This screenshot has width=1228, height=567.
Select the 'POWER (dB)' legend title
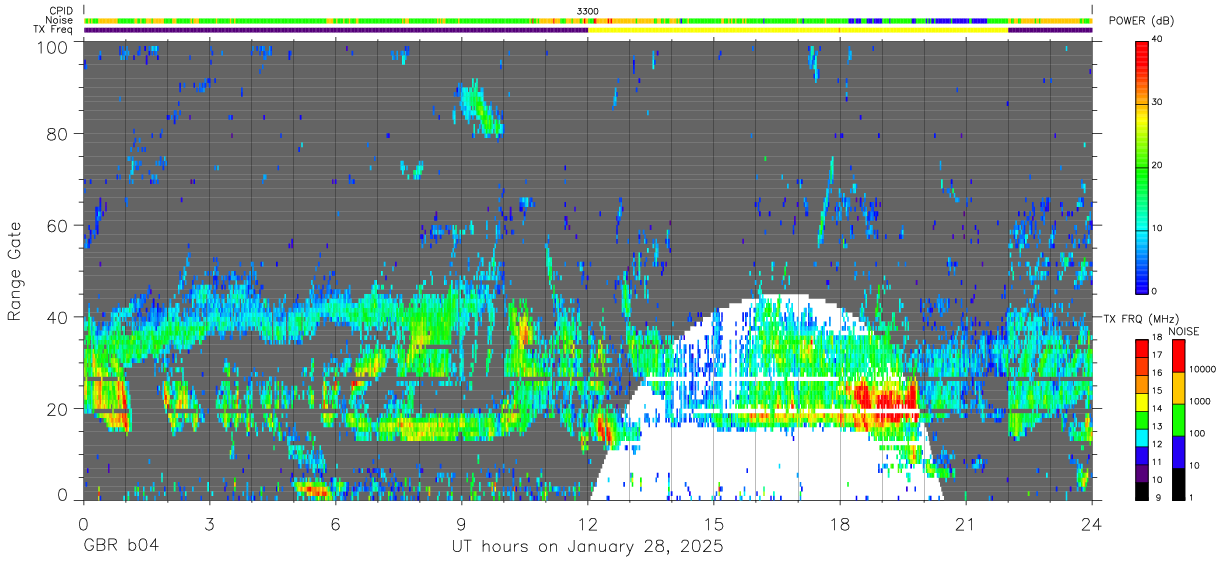(1143, 21)
